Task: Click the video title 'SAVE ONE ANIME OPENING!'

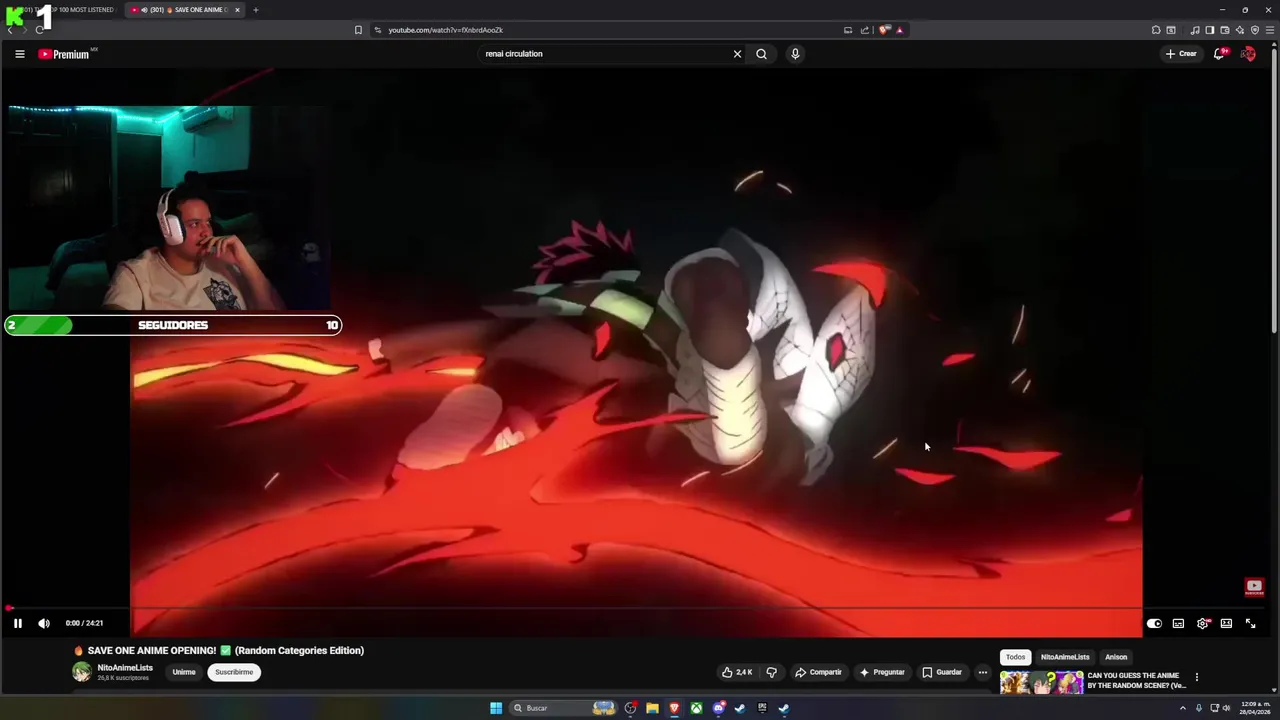Action: pos(219,650)
